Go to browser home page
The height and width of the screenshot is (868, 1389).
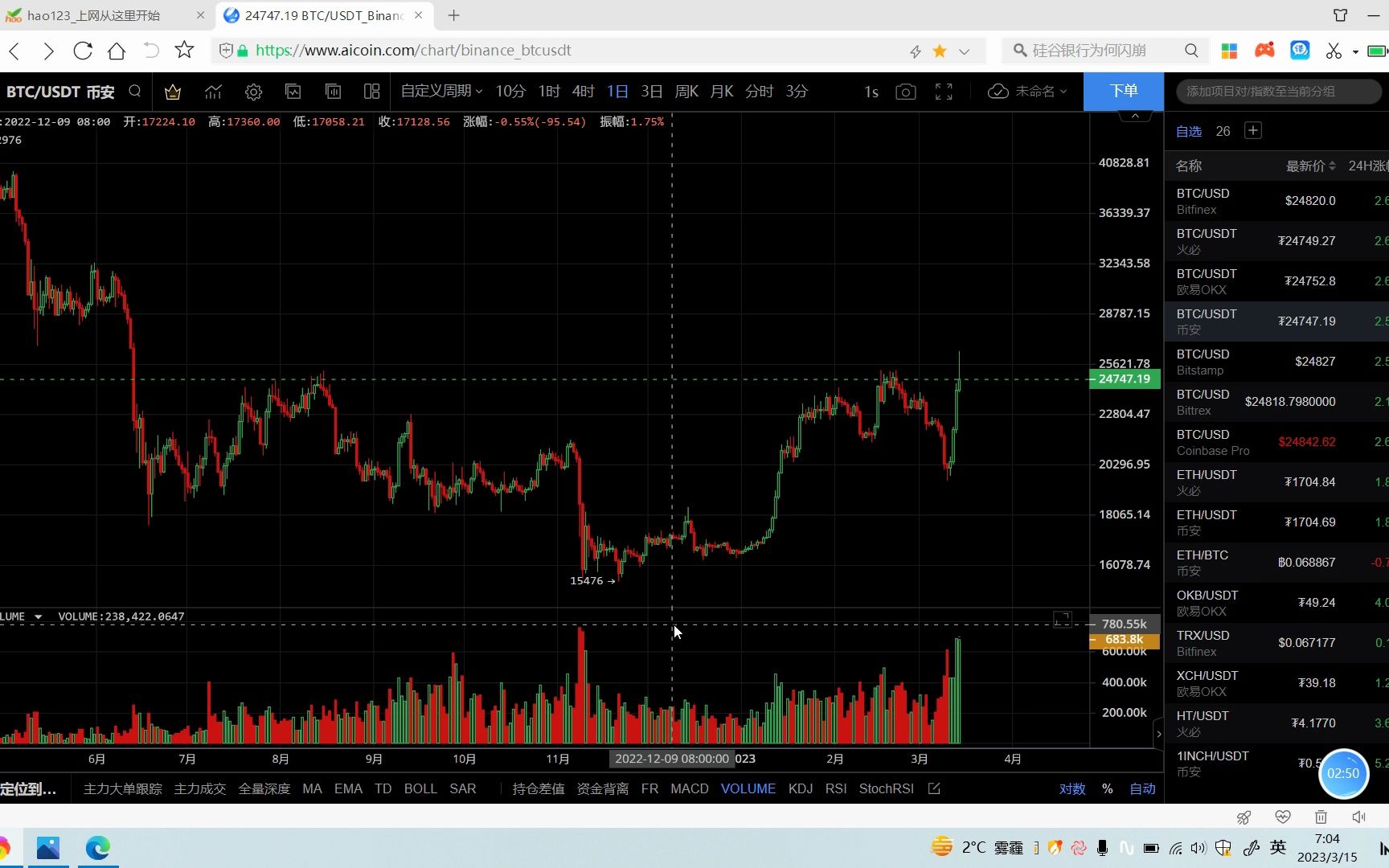point(117,51)
